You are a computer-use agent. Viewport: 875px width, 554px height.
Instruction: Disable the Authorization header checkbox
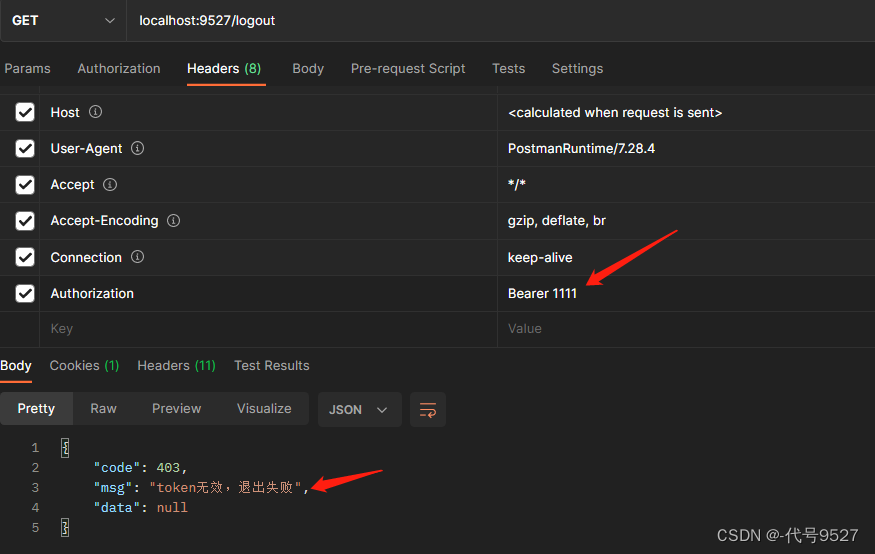tap(25, 293)
